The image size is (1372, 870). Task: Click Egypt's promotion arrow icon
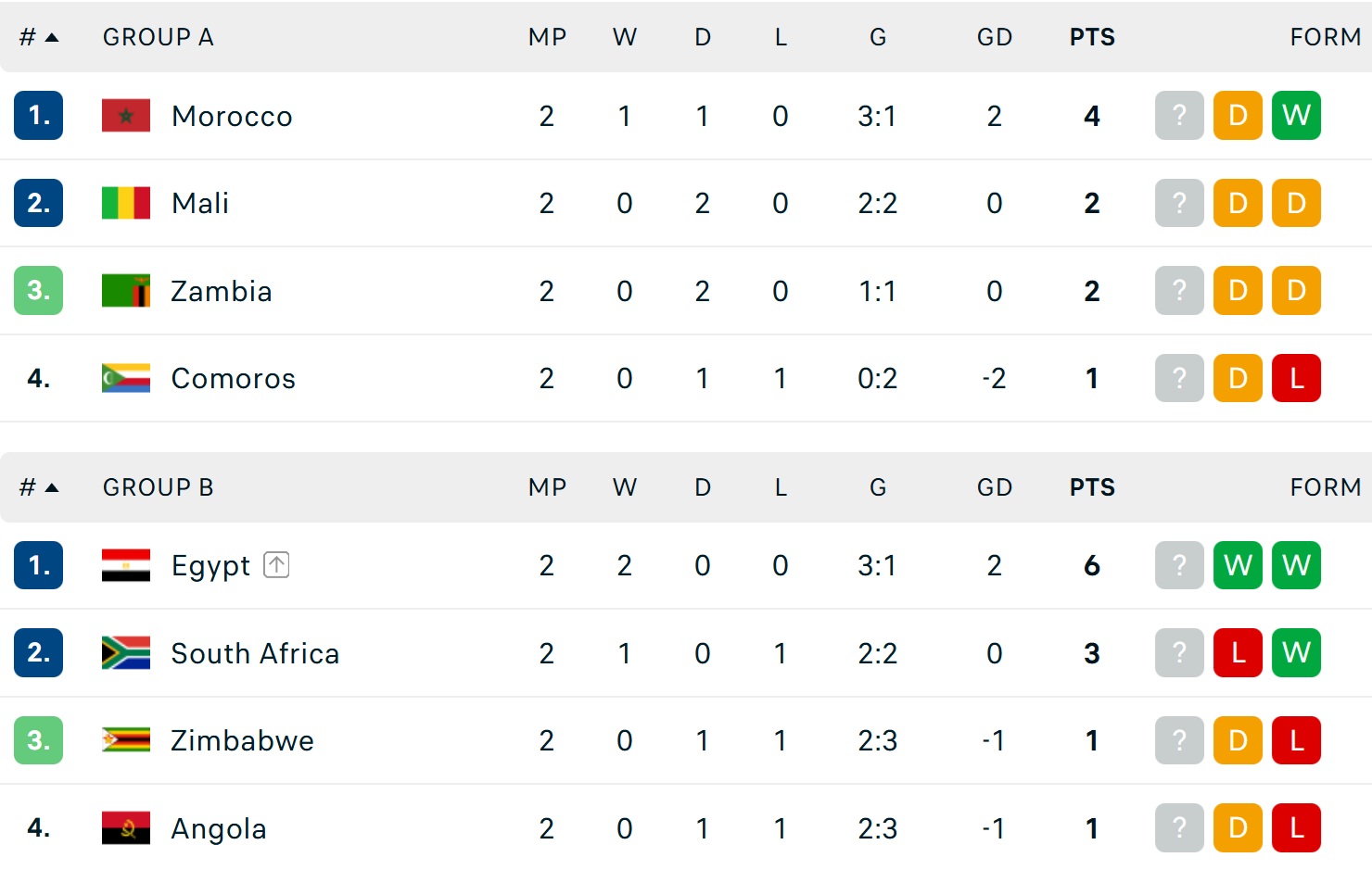pyautogui.click(x=276, y=565)
